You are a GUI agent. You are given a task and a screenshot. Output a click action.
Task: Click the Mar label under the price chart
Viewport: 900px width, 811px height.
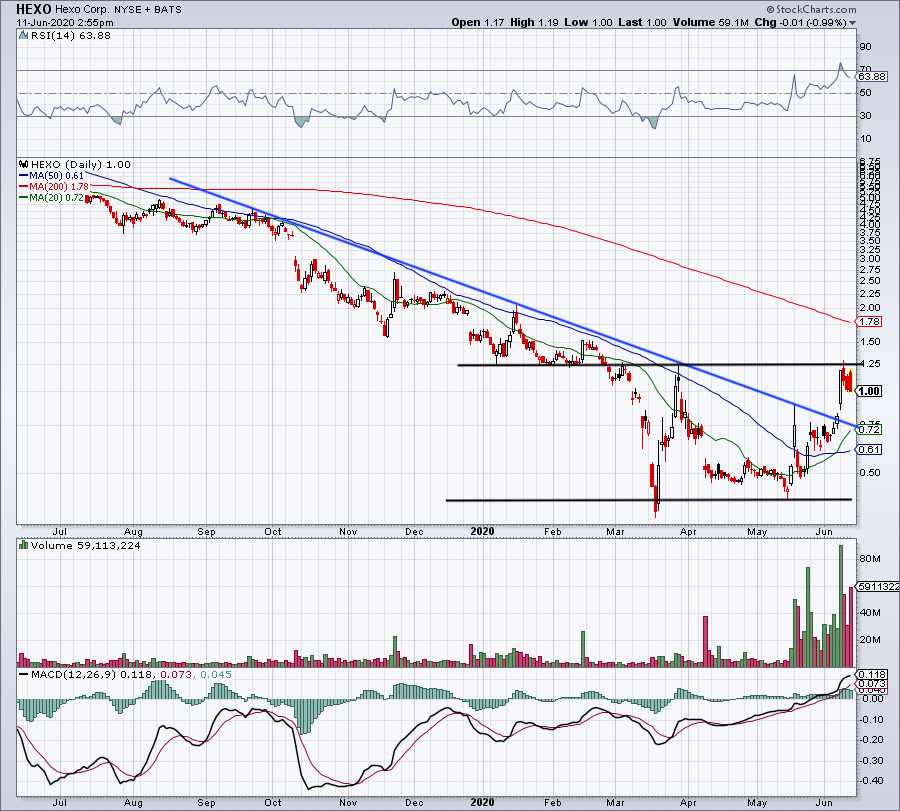pos(615,531)
